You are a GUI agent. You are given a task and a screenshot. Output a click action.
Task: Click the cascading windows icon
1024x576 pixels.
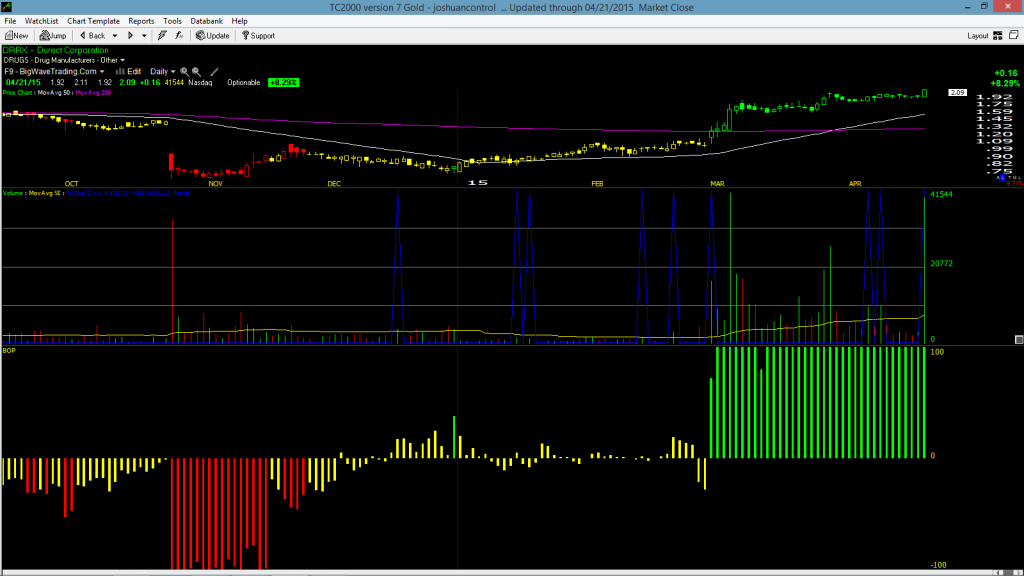(1014, 35)
